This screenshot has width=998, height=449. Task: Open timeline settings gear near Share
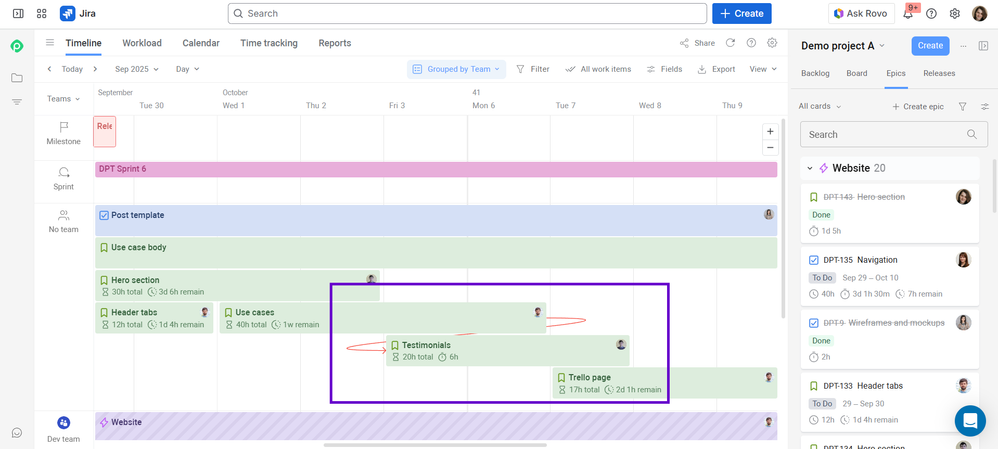772,43
